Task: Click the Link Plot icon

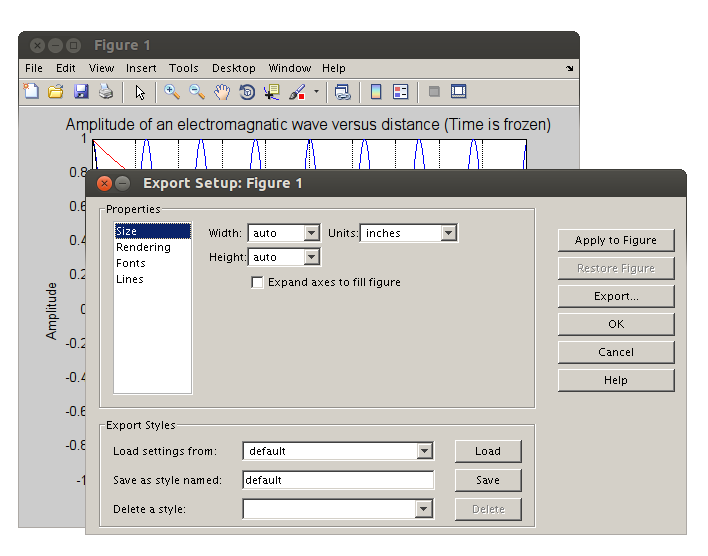Action: 343,92
